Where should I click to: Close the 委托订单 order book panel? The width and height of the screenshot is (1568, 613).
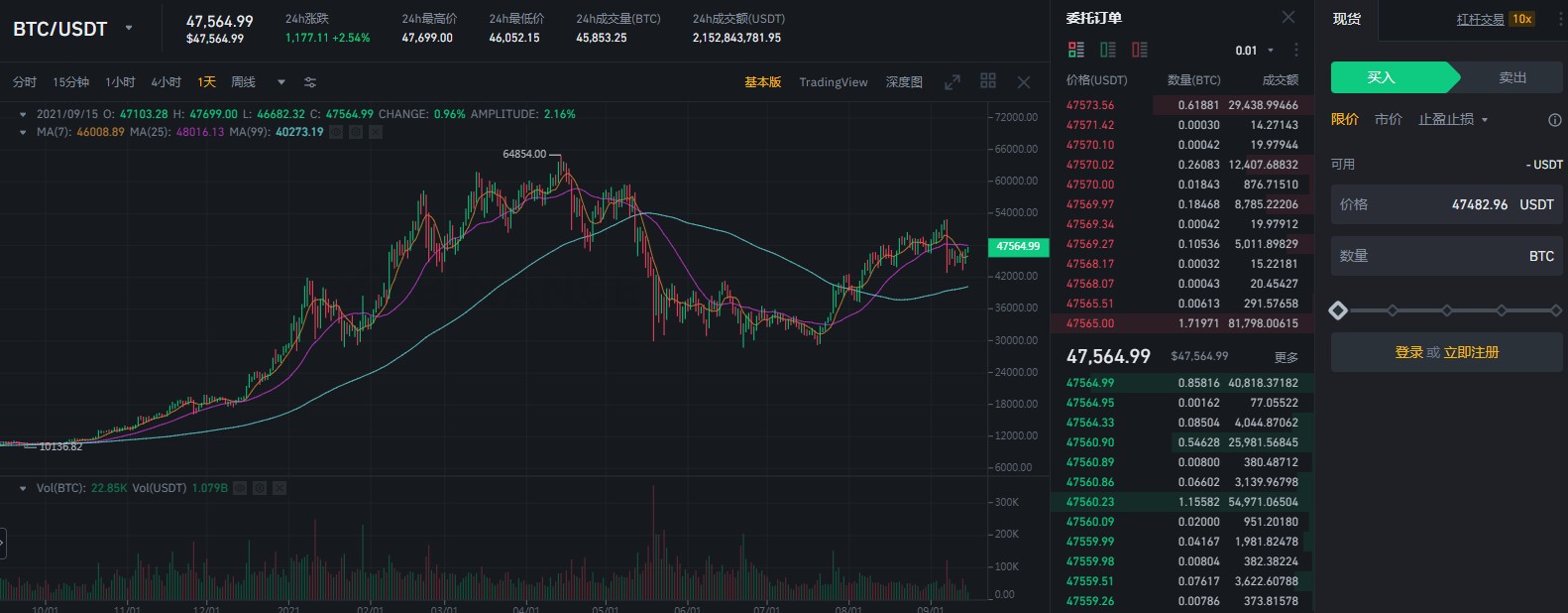pyautogui.click(x=1288, y=18)
